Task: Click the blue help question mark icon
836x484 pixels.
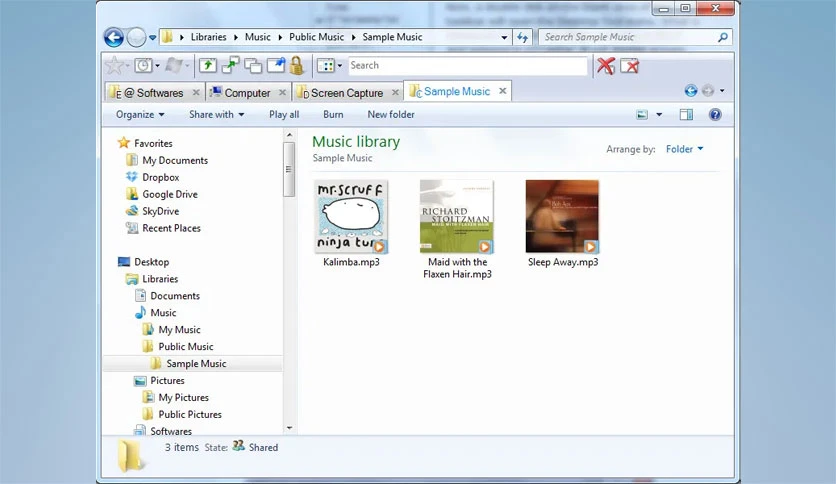Action: point(715,115)
